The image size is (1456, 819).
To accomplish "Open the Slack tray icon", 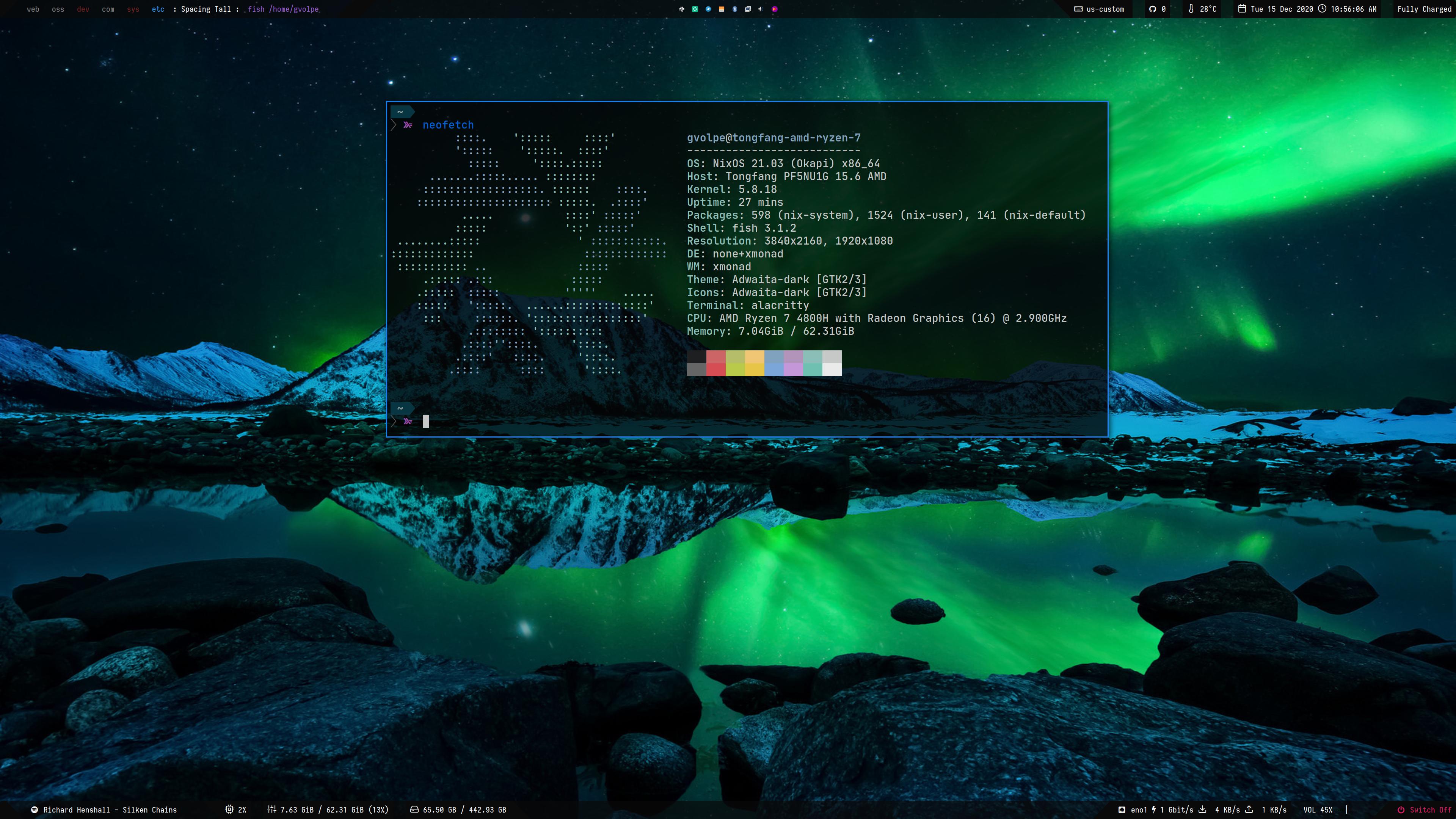I will [682, 9].
